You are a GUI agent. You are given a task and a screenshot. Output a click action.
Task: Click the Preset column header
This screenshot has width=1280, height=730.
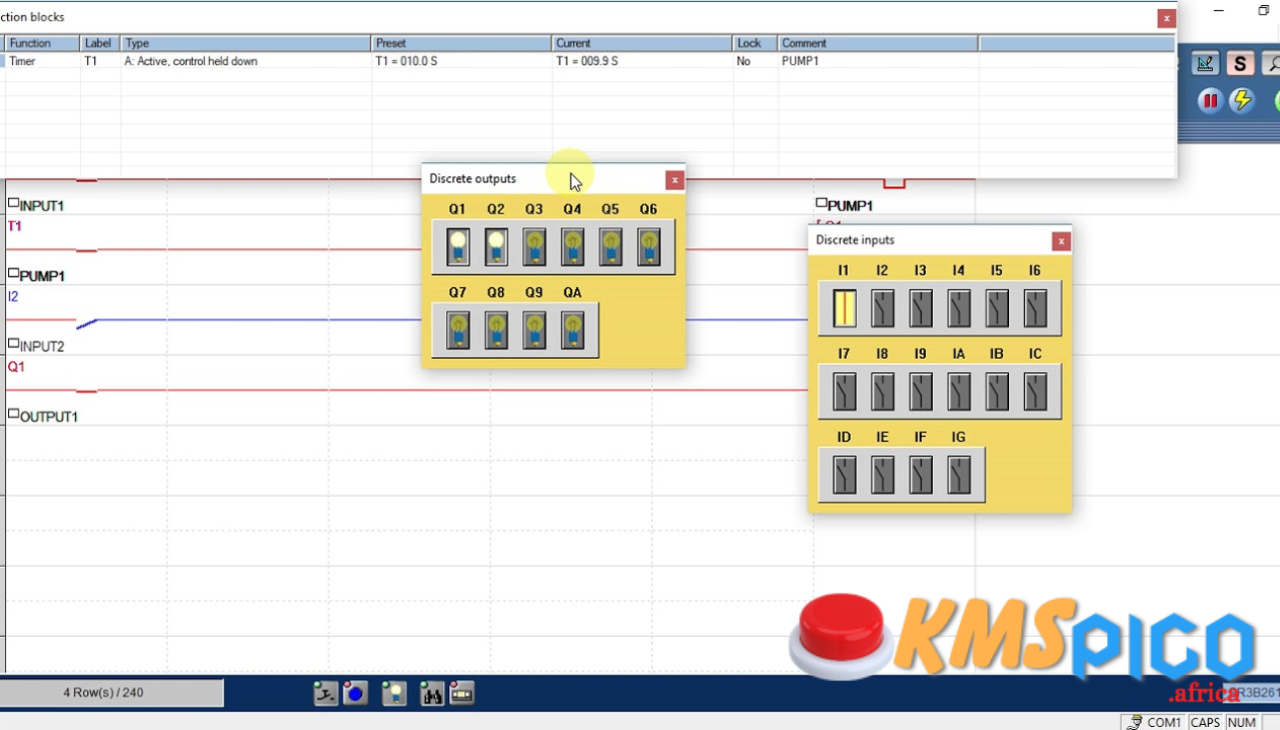(461, 43)
